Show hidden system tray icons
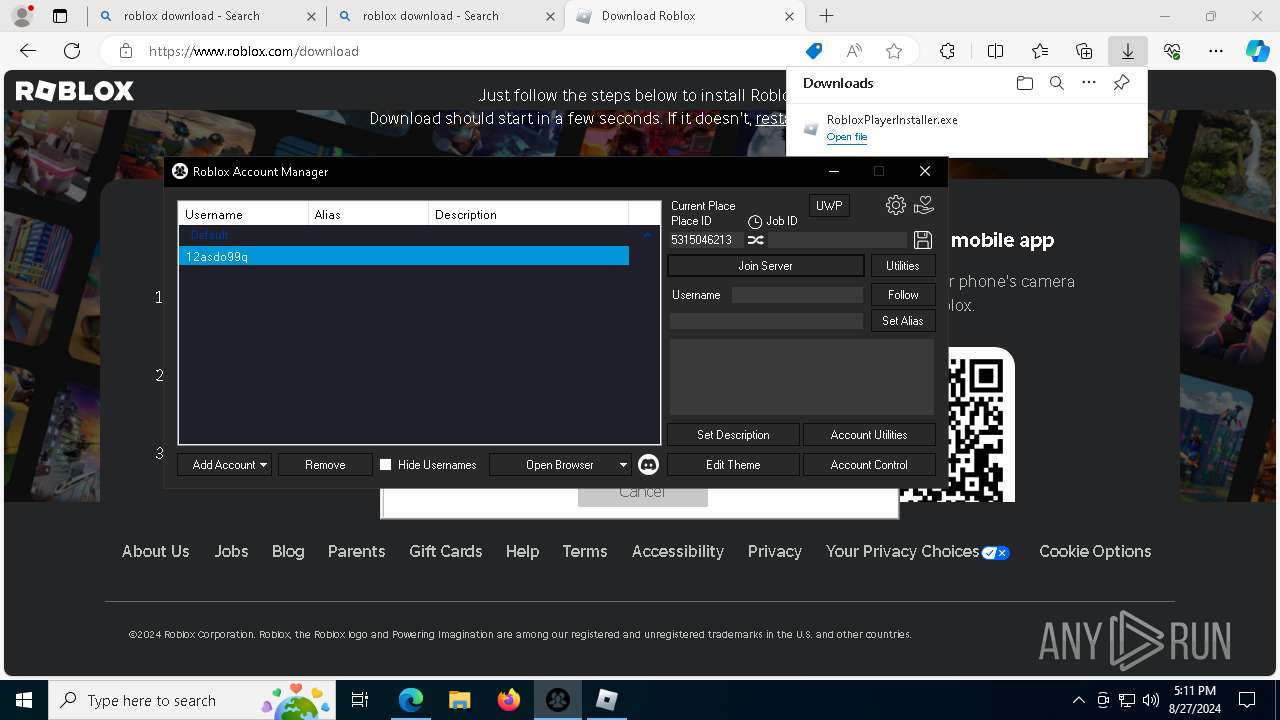 tap(1078, 700)
